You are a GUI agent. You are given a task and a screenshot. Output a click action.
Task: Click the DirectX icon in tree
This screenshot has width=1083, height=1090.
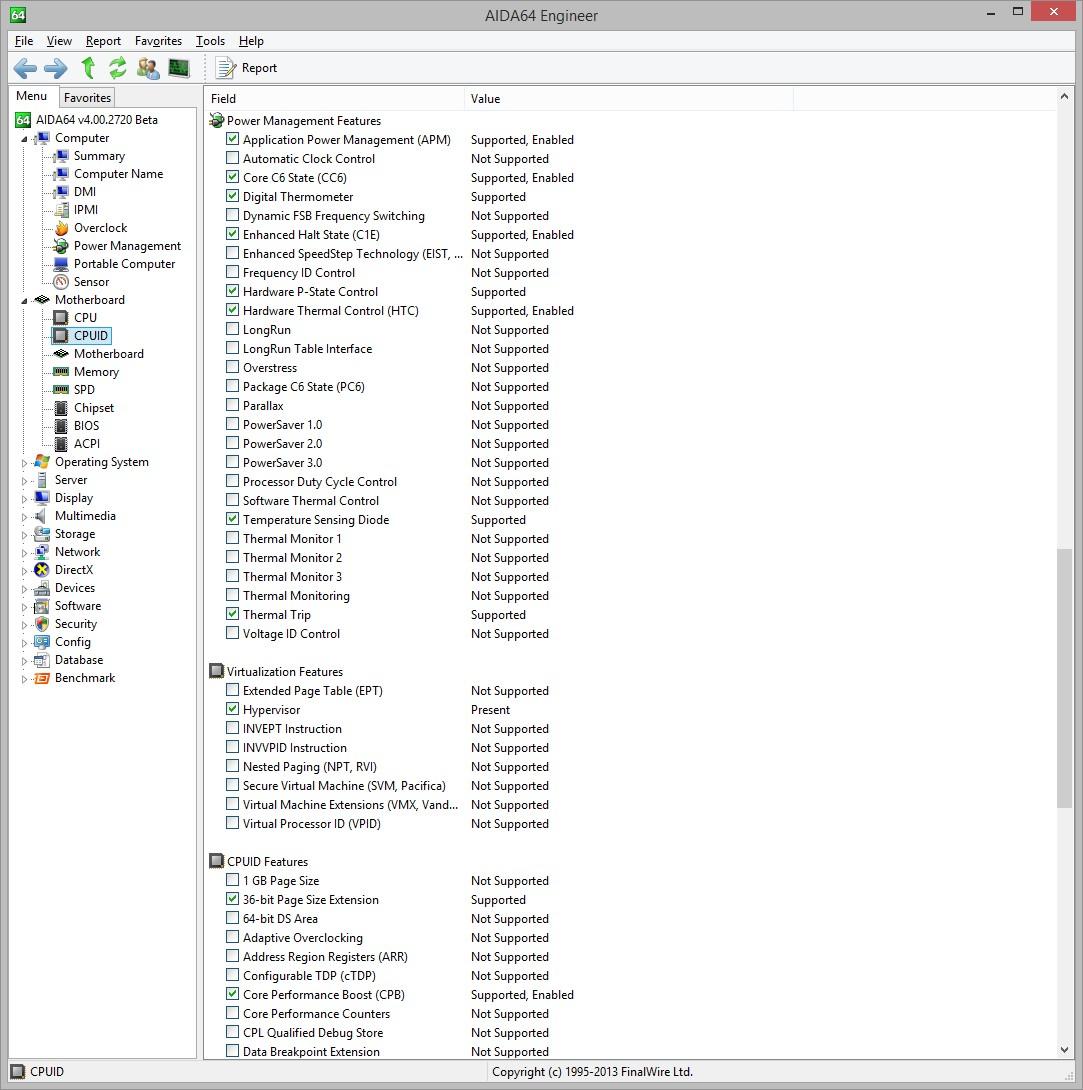coord(42,570)
